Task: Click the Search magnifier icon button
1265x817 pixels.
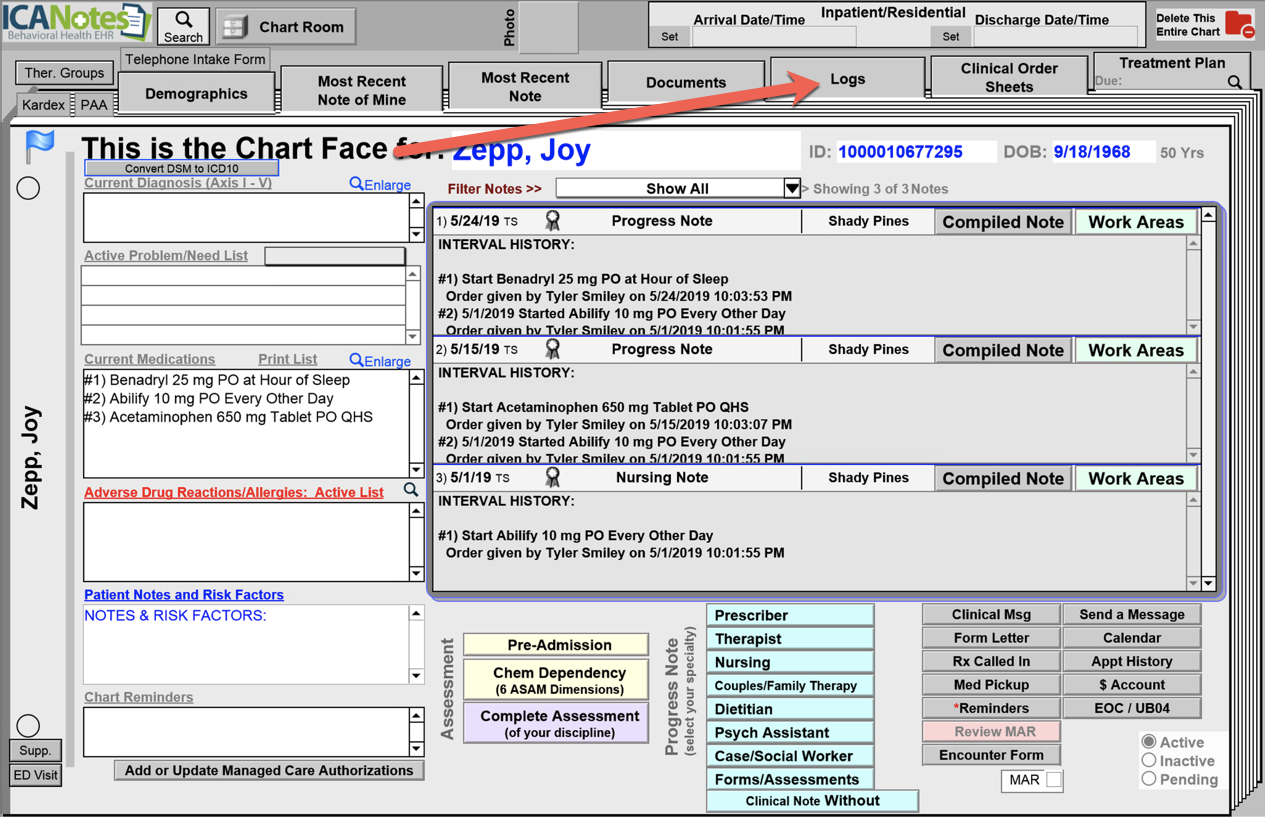Action: (183, 26)
